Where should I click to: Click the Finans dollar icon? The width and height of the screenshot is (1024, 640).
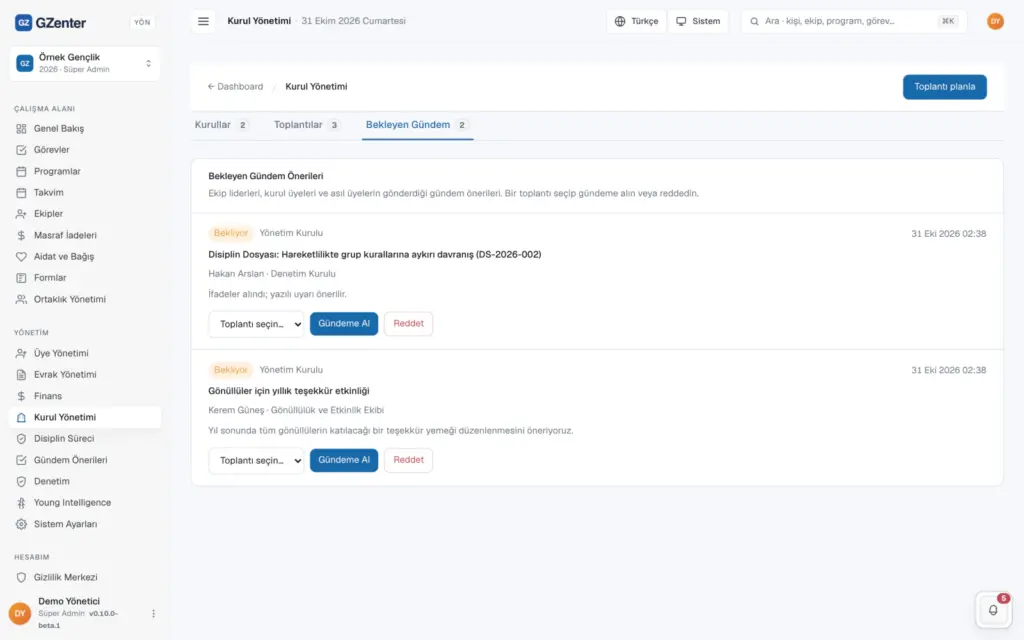coord(21,396)
